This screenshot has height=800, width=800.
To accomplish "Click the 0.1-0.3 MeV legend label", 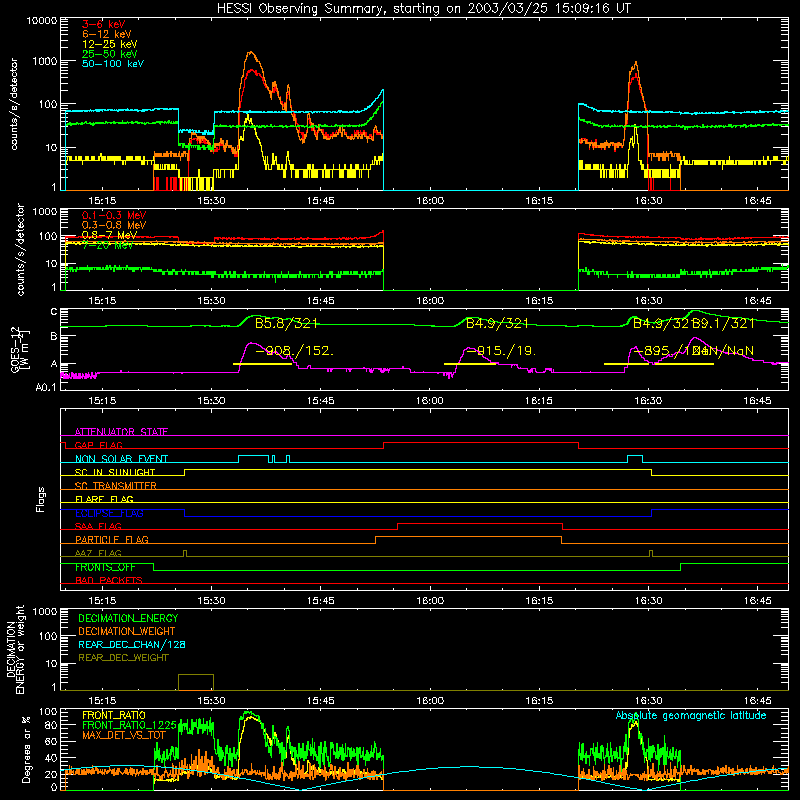I will [114, 215].
